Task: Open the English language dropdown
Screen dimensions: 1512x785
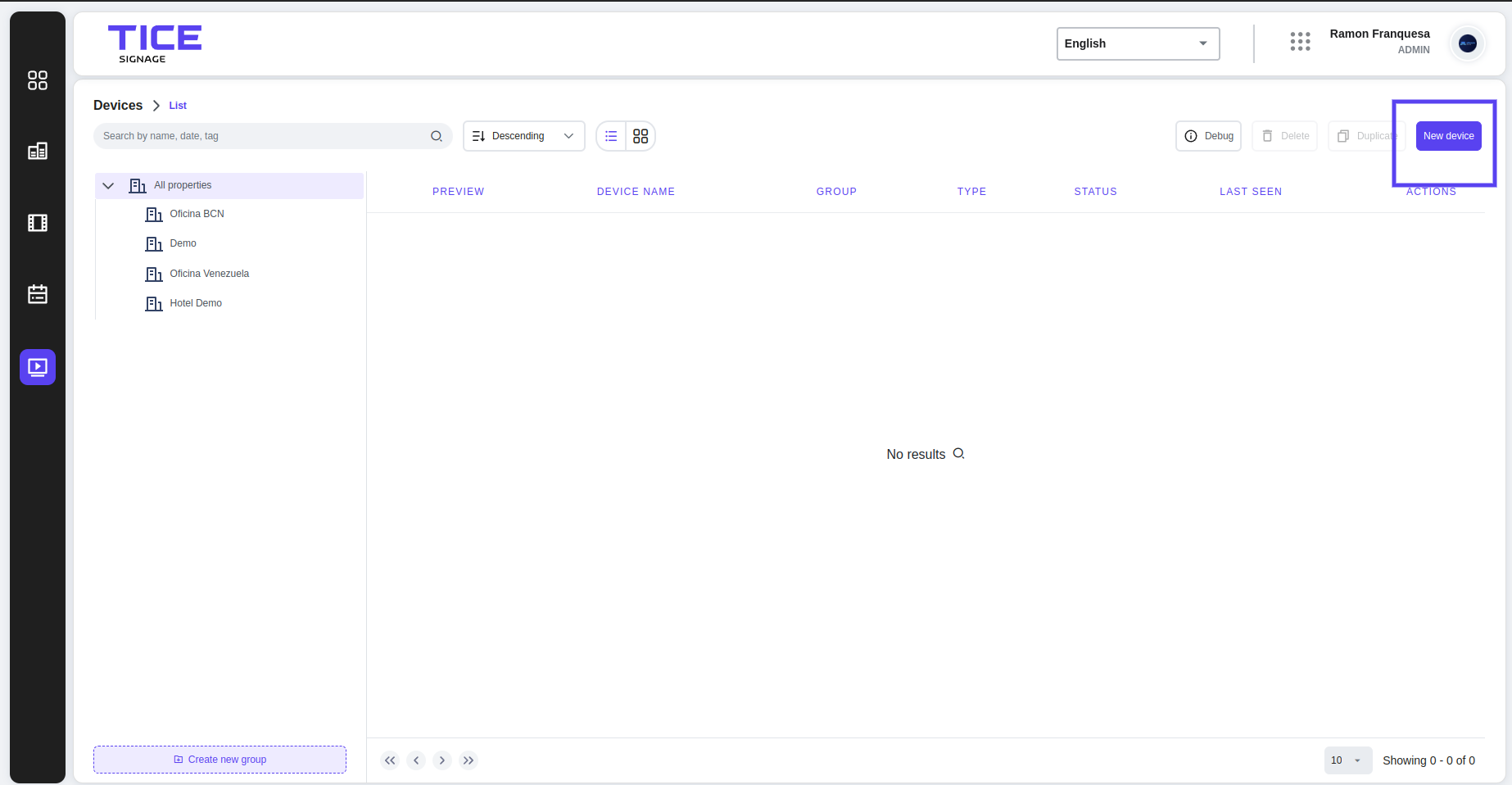Action: click(x=1137, y=43)
